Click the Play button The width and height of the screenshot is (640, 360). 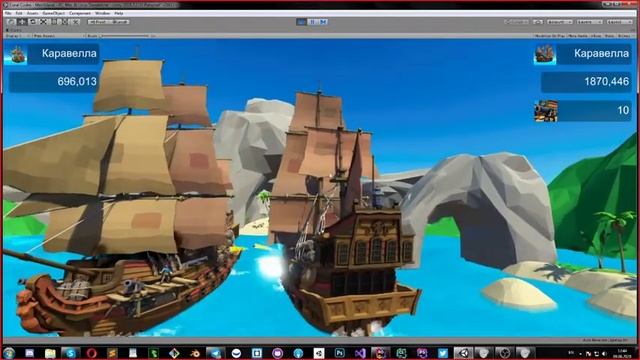point(301,22)
